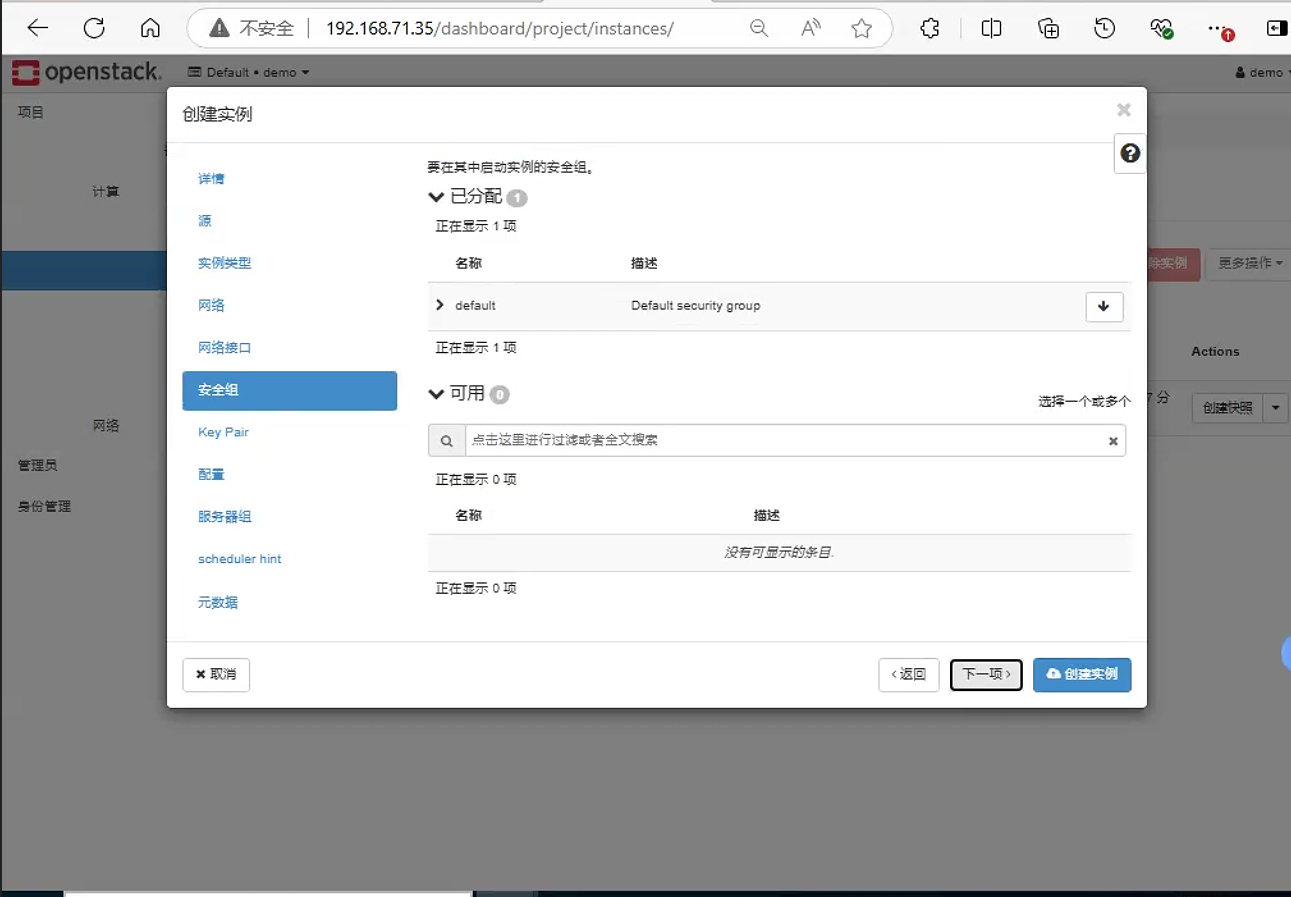1291x897 pixels.
Task: Expand details of default security group row
Action: tap(440, 305)
